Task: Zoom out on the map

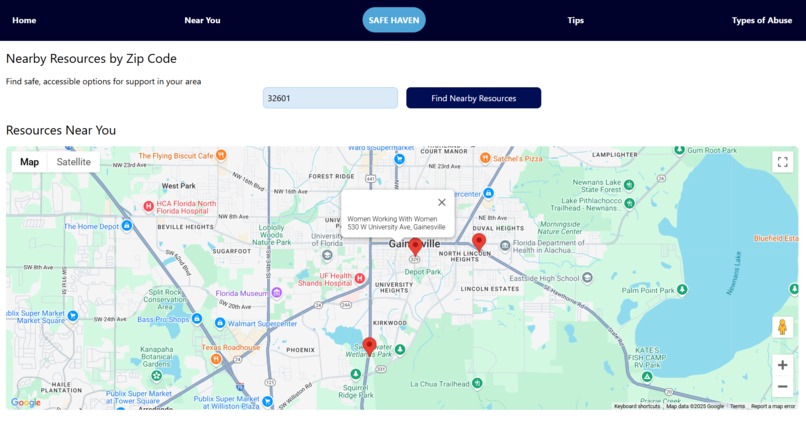Action: click(x=782, y=387)
